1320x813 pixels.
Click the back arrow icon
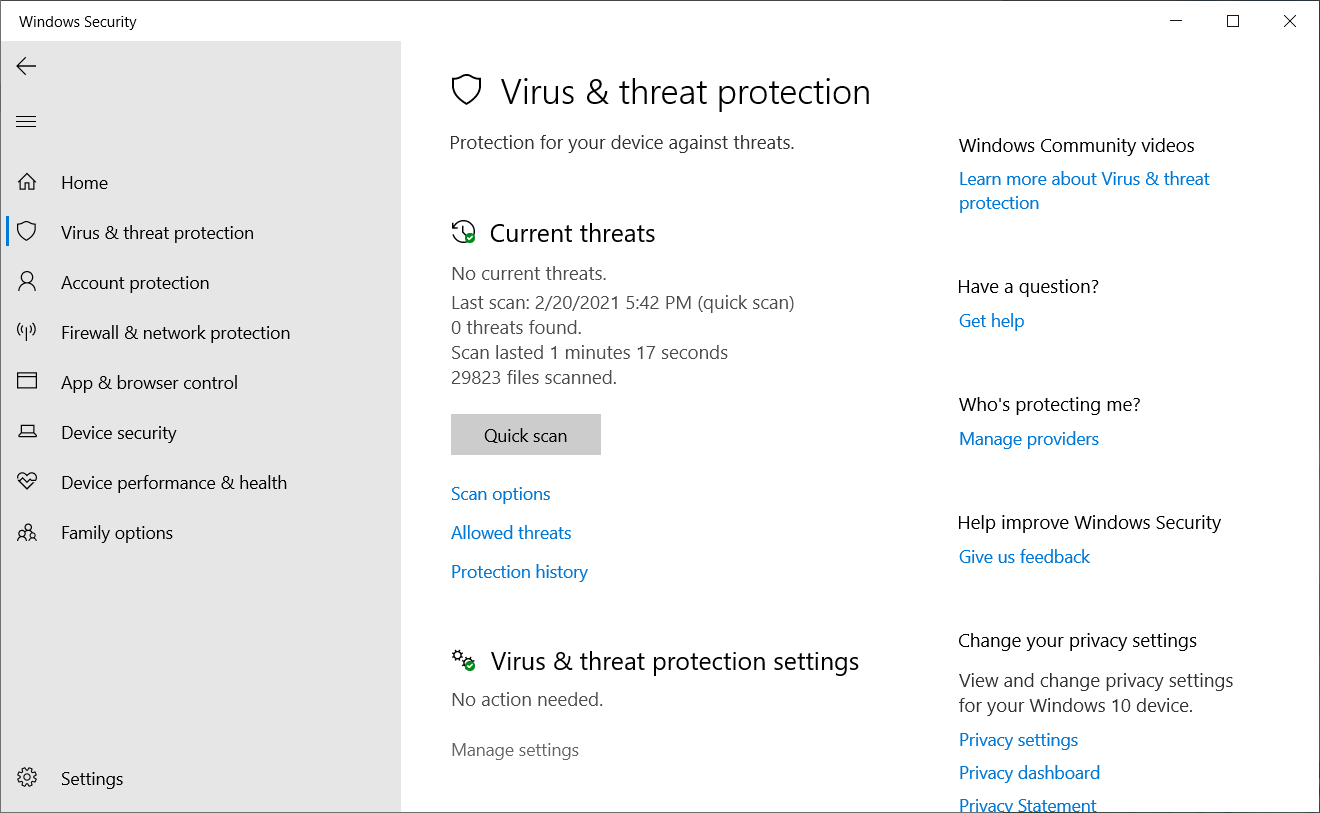(x=26, y=66)
